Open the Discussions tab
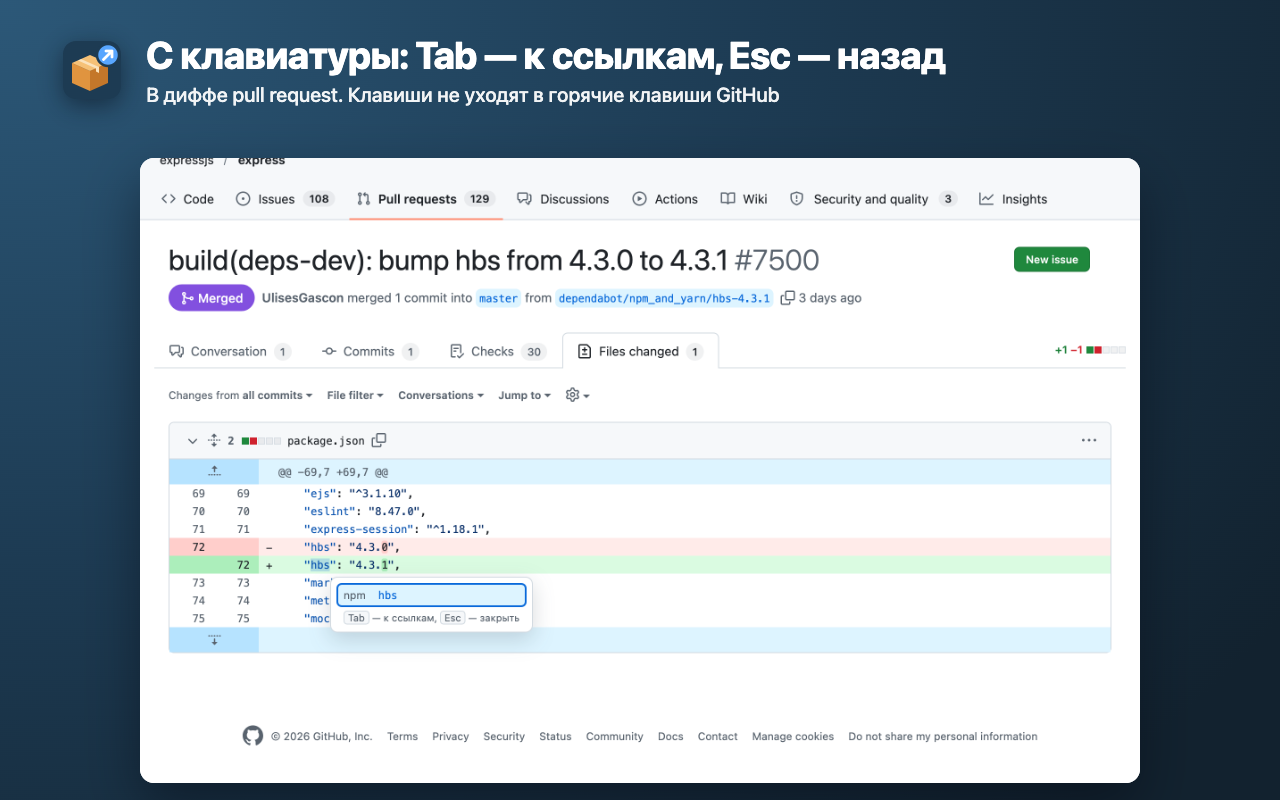 pos(563,199)
